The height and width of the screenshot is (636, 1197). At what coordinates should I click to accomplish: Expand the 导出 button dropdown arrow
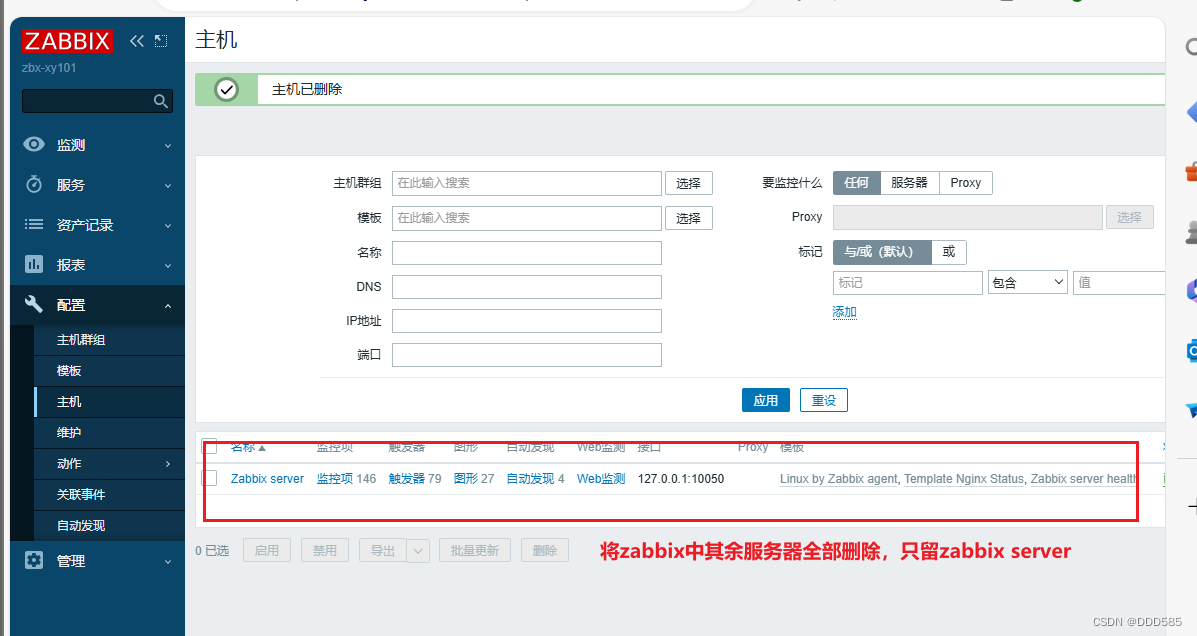click(417, 549)
